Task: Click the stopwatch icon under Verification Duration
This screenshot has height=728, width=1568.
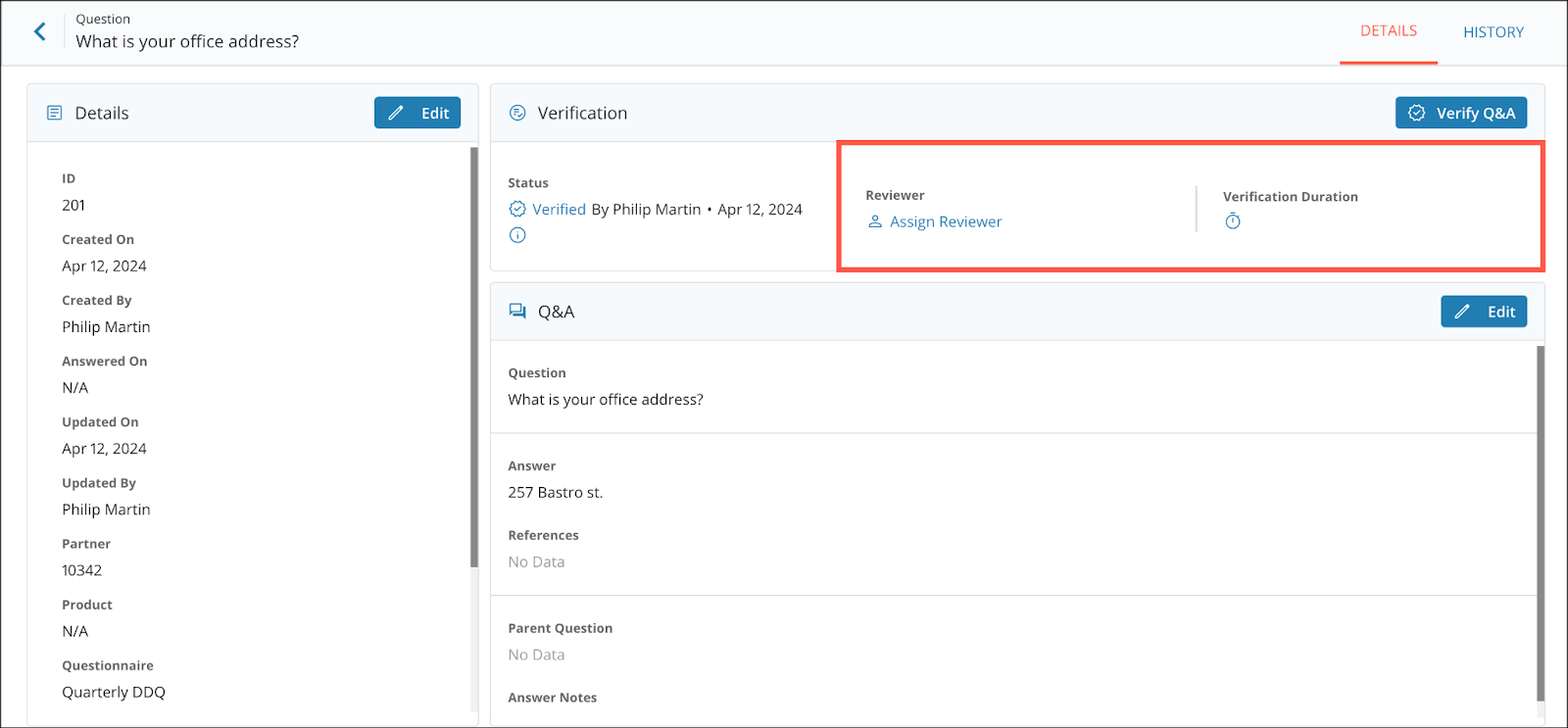Action: 1233,221
